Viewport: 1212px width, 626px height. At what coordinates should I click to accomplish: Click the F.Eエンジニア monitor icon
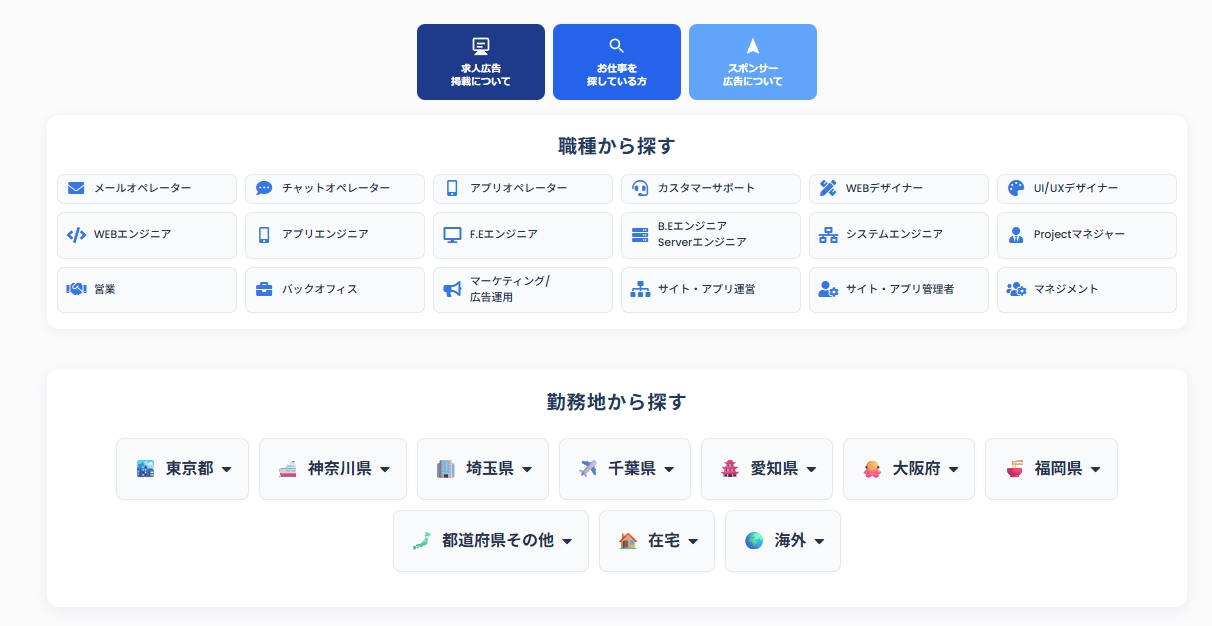[452, 235]
